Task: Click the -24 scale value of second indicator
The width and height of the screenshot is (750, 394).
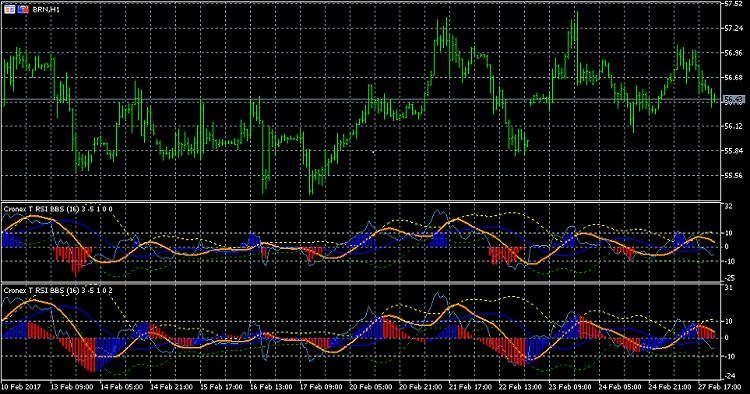Action: click(x=730, y=375)
